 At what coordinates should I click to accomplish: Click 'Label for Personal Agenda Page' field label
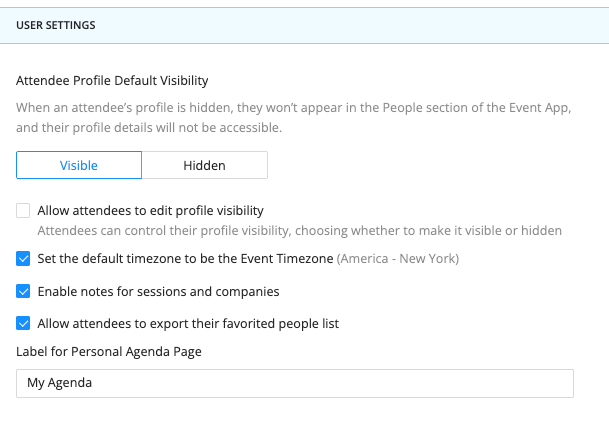coord(109,351)
